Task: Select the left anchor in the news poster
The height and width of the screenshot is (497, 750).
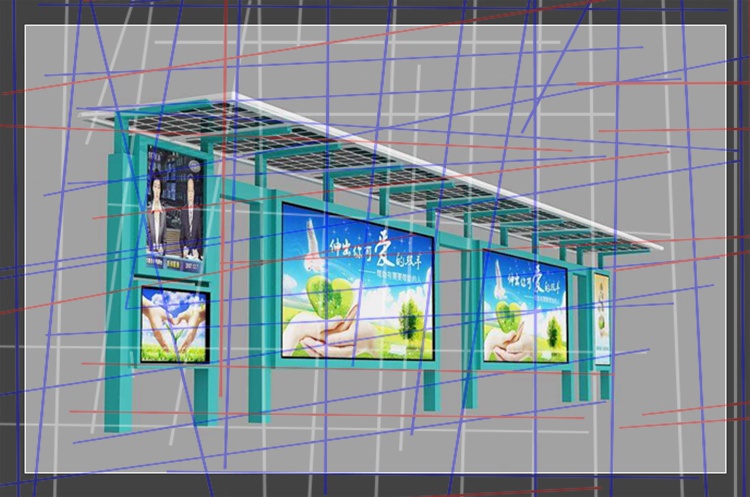Action: pos(160,210)
